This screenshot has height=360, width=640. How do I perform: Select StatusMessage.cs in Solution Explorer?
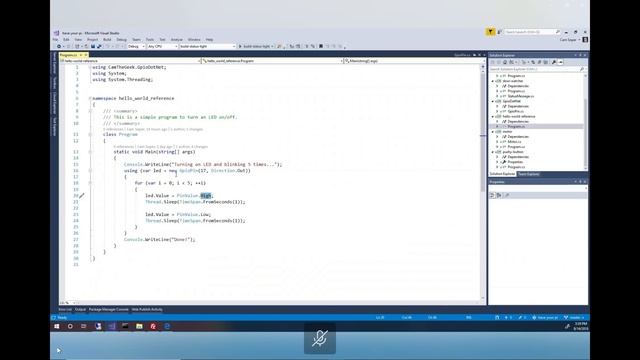tap(521, 96)
